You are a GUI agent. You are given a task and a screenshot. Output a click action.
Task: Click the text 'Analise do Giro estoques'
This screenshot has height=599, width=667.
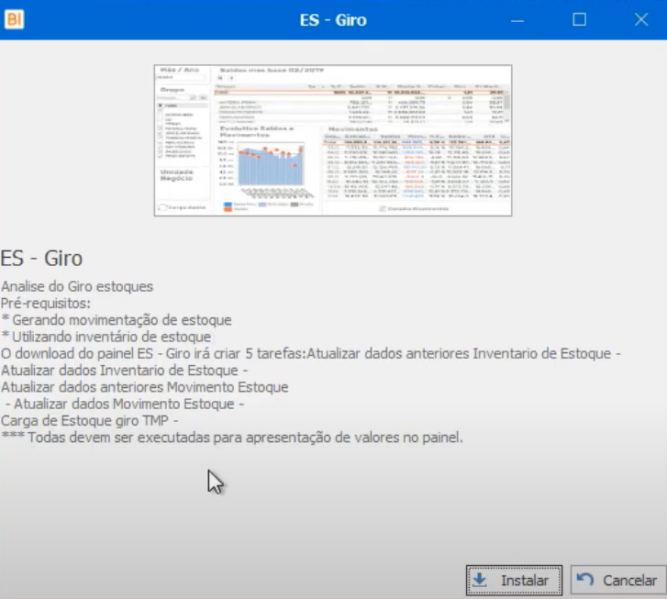(x=77, y=286)
